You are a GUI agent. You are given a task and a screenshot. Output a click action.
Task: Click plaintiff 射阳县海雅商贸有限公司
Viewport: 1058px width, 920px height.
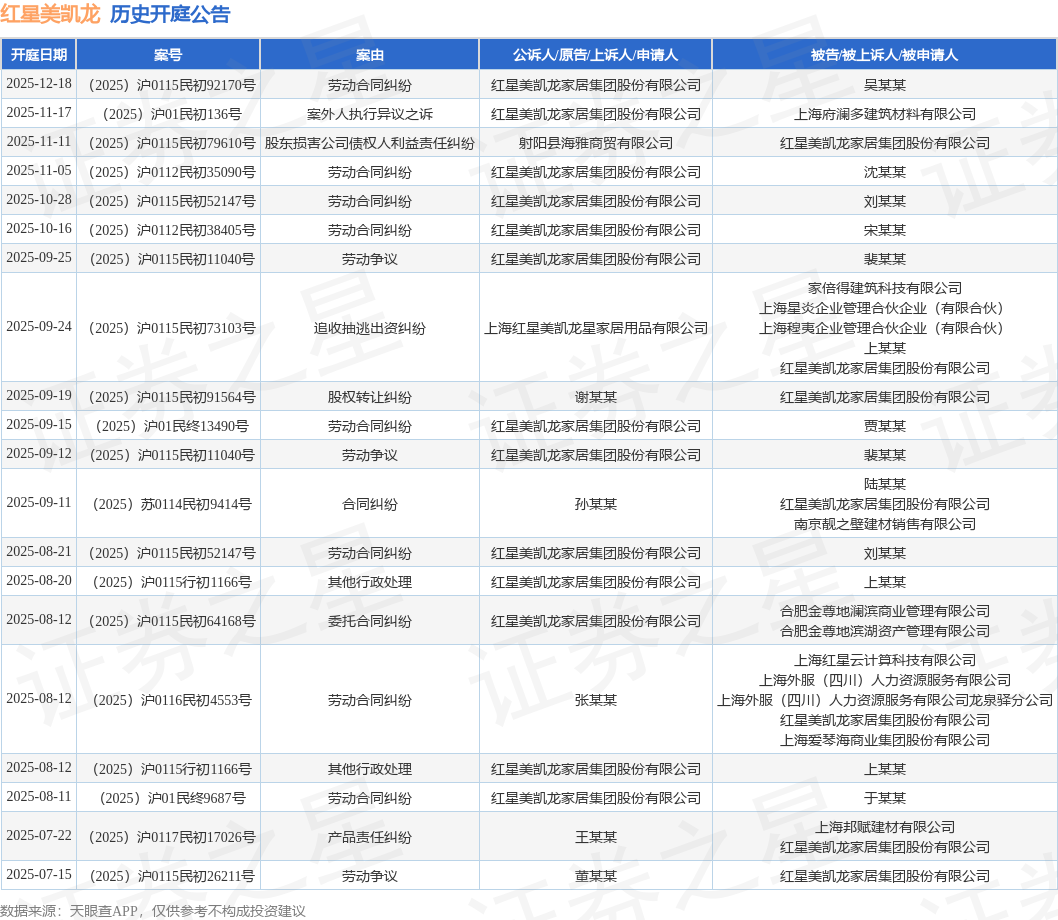point(596,143)
